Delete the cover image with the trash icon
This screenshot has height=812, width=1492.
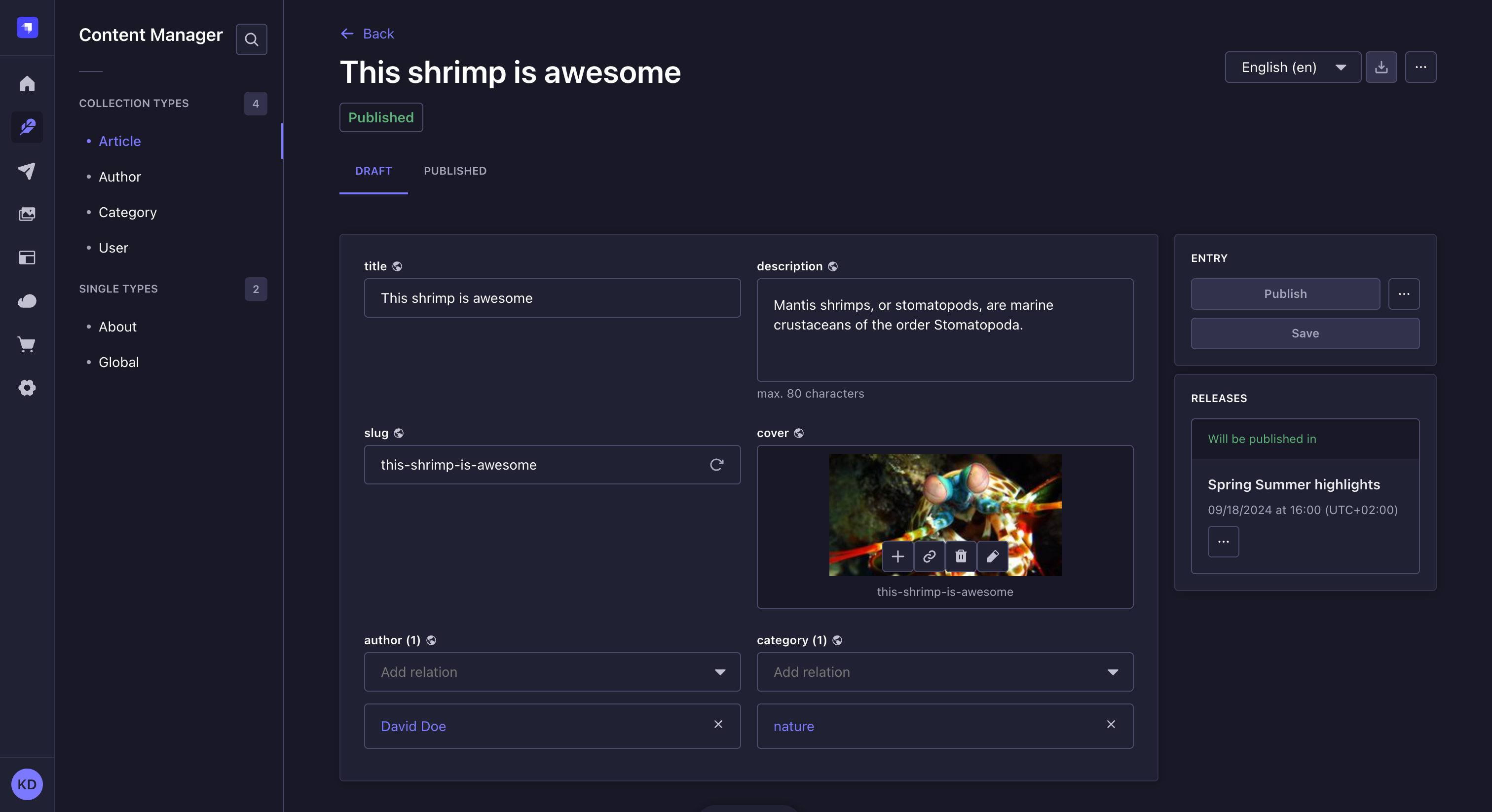[960, 556]
